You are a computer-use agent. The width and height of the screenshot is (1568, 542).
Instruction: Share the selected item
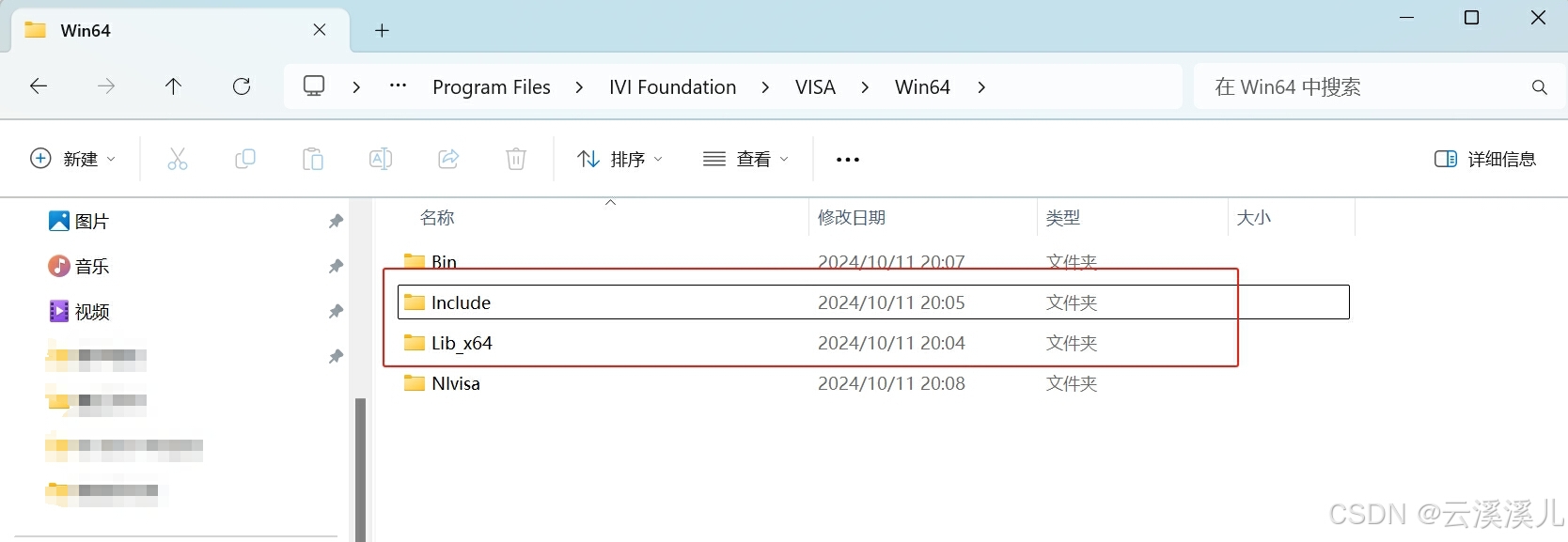click(448, 159)
